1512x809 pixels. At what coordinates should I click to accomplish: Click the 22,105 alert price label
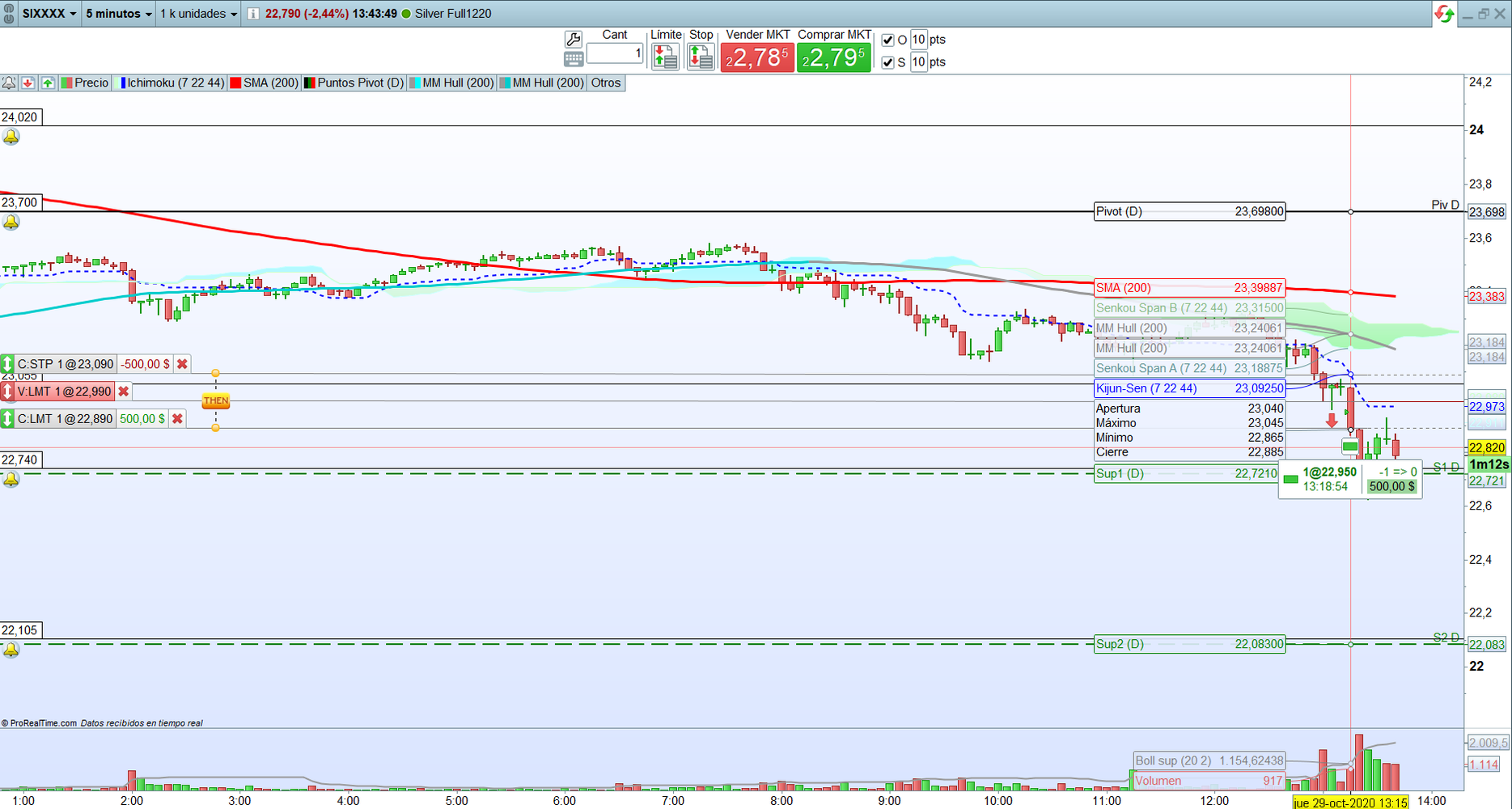coord(21,630)
